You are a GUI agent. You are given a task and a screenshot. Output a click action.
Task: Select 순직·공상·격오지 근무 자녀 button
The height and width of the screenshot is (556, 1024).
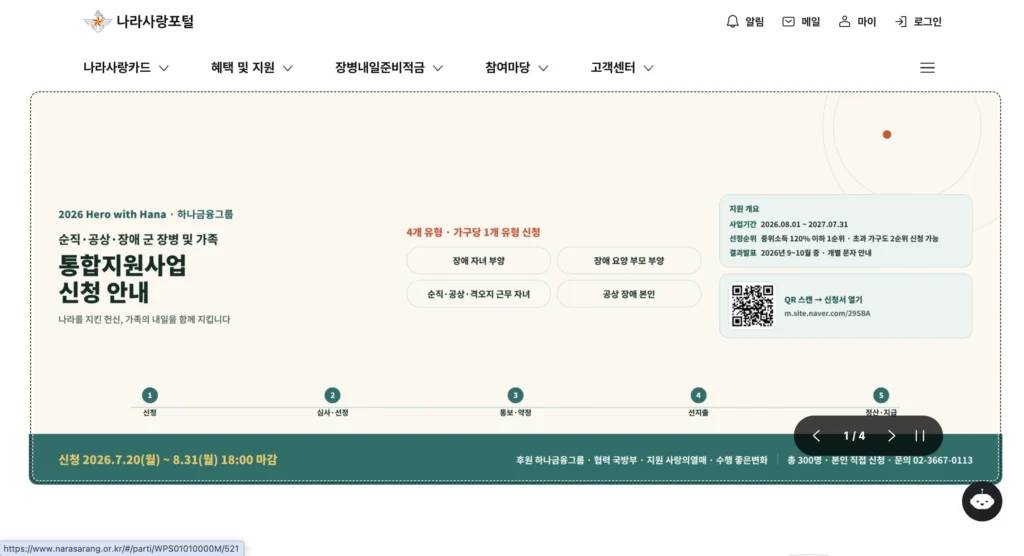coord(478,294)
